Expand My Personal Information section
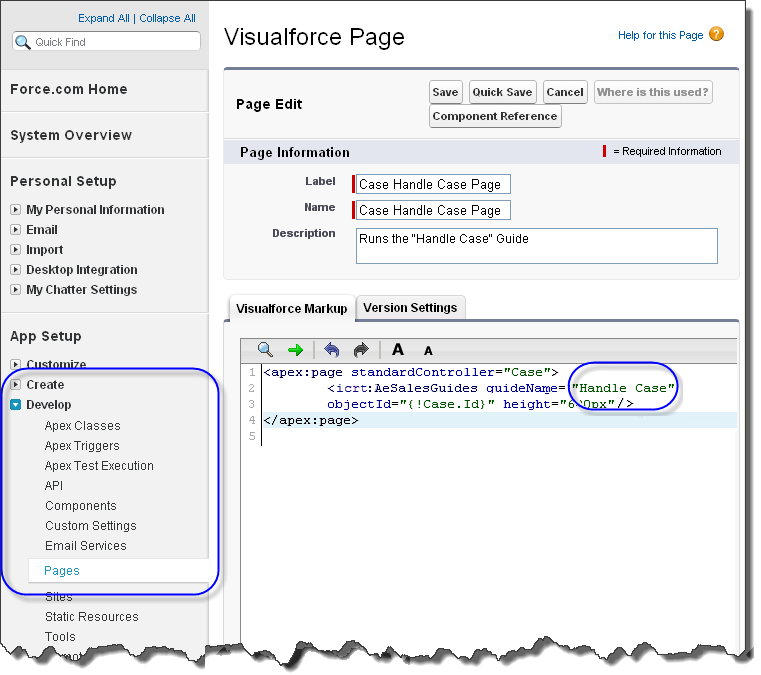Screen dimensions: 761x675 click(16, 210)
